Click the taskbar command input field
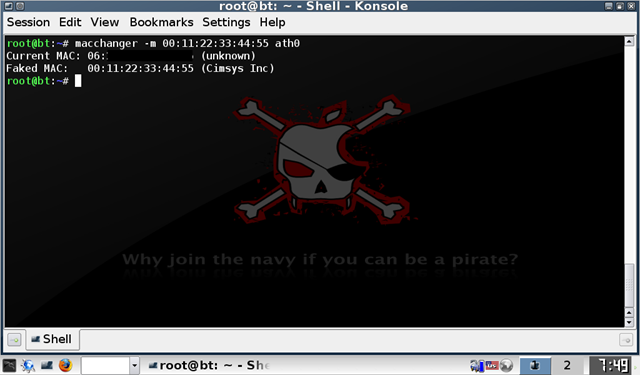Viewport: 640px width, 375px height. (x=105, y=365)
